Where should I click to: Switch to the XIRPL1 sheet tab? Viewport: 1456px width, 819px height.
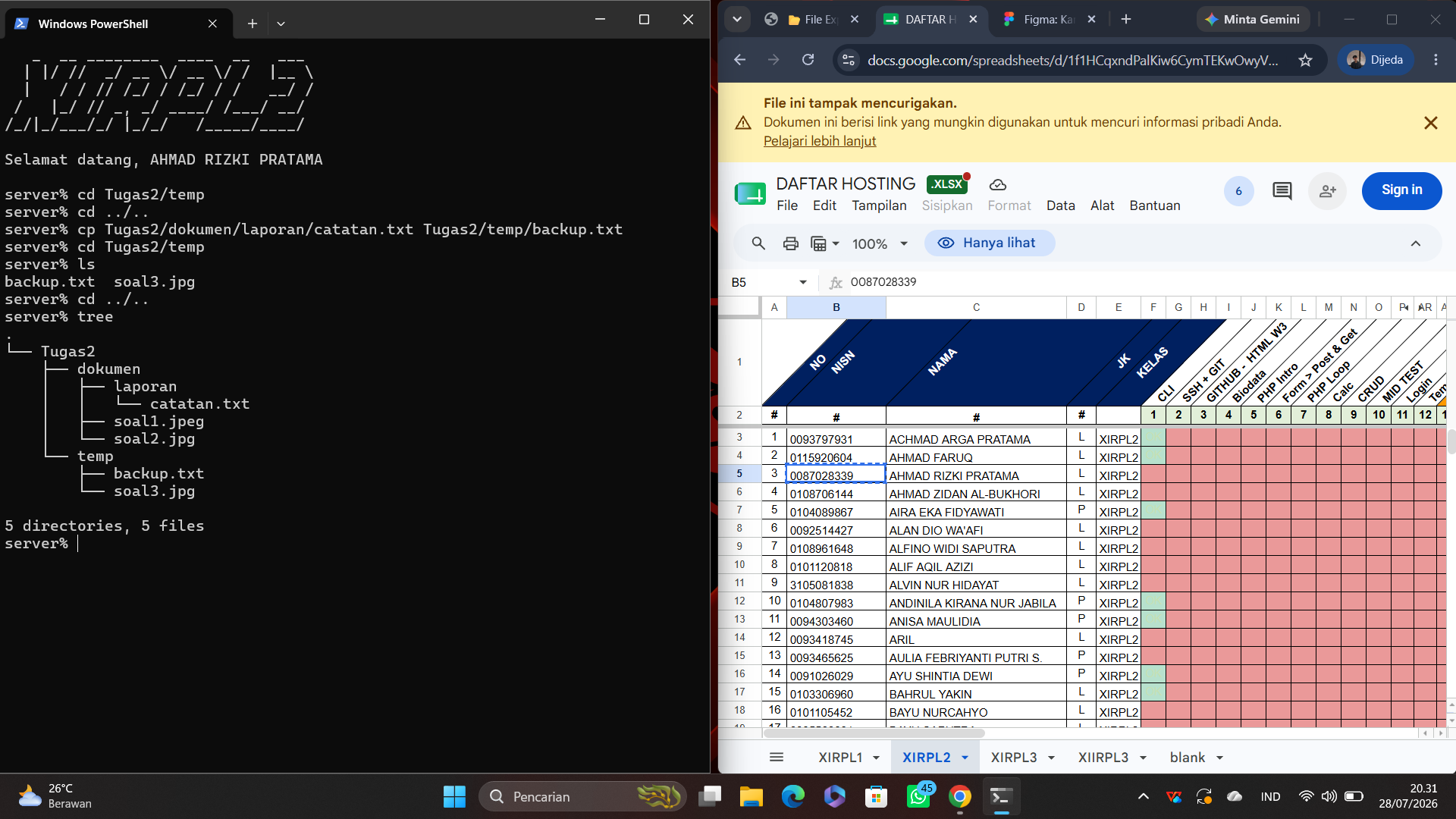pos(840,758)
